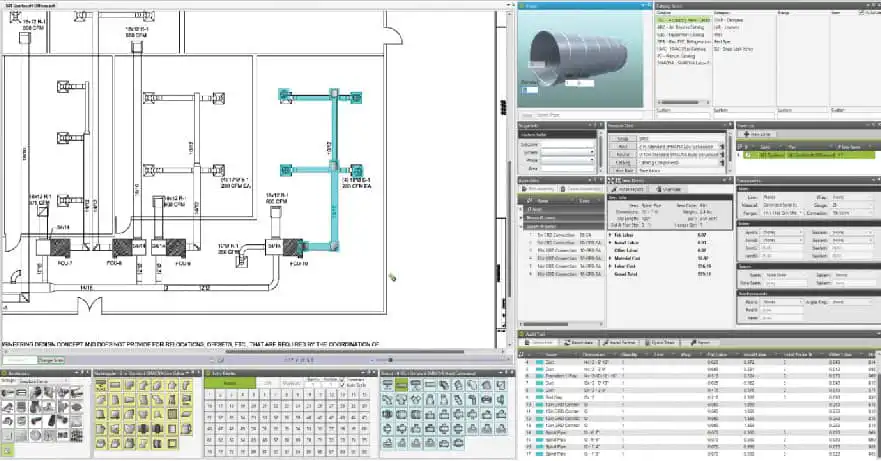
Task: Select the green highlighted tab in the number-grid panel
Action: tap(230, 383)
